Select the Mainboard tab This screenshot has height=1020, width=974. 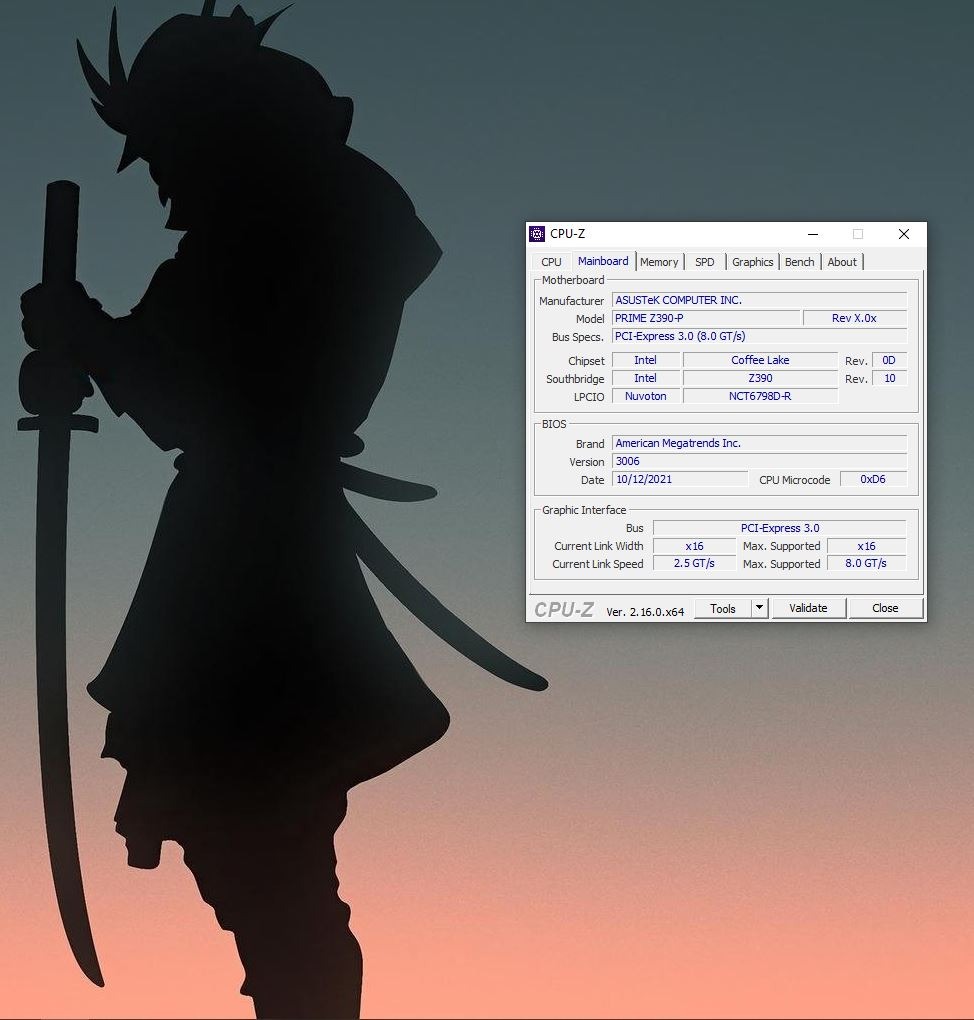click(603, 261)
